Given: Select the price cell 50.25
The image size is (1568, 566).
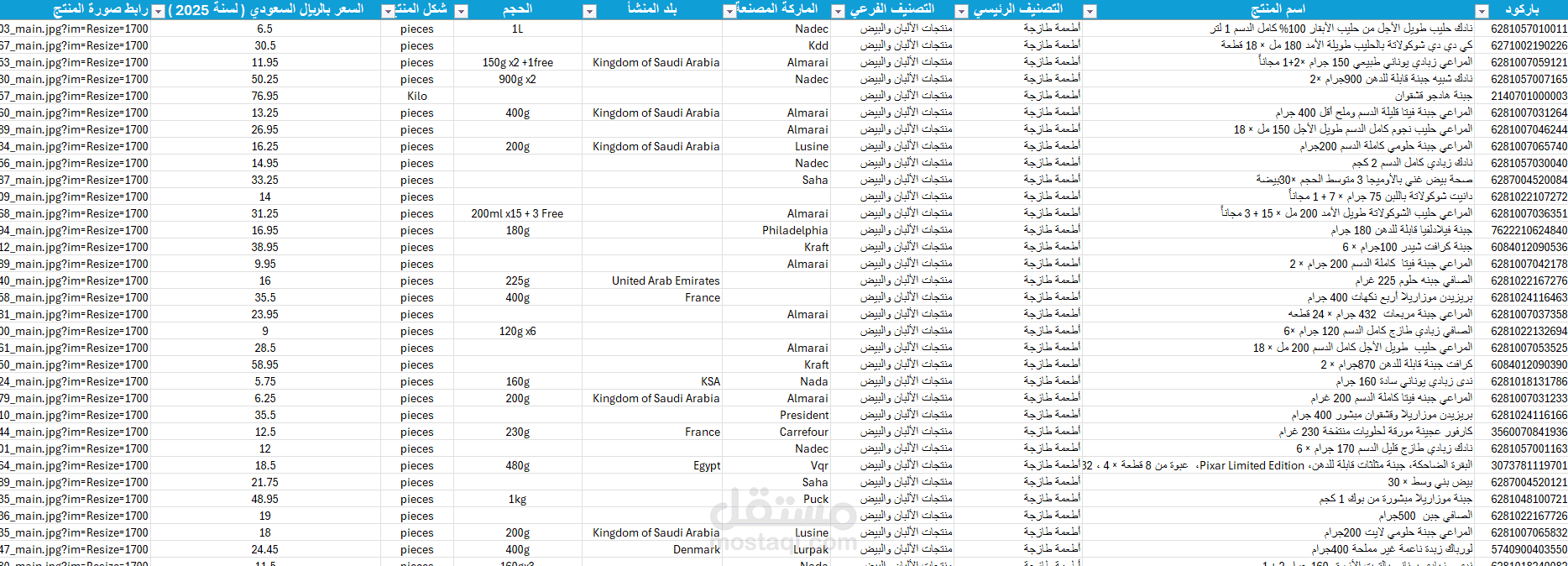Looking at the screenshot, I should point(265,79).
